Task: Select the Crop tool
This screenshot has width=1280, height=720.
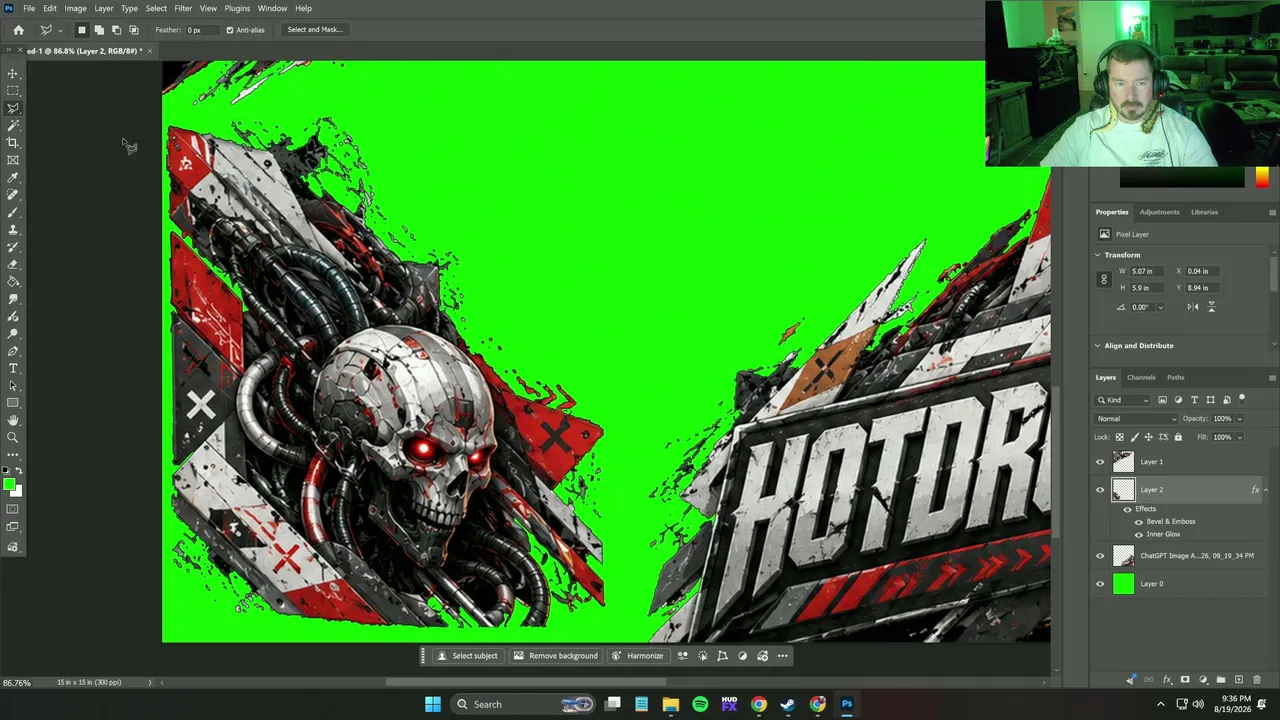Action: click(x=13, y=143)
